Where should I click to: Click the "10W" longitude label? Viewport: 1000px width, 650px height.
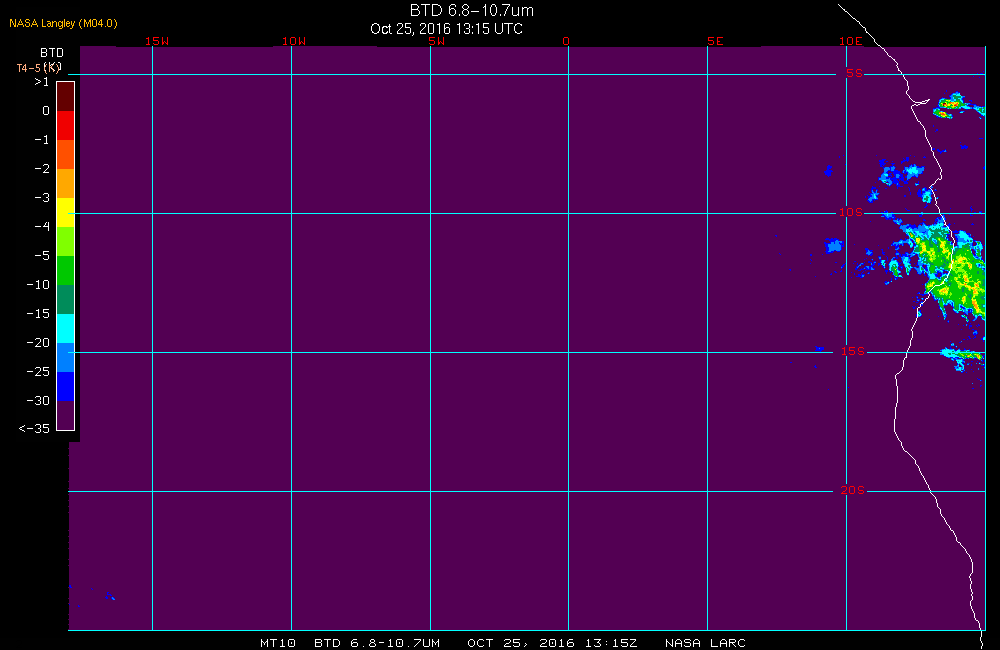[294, 41]
